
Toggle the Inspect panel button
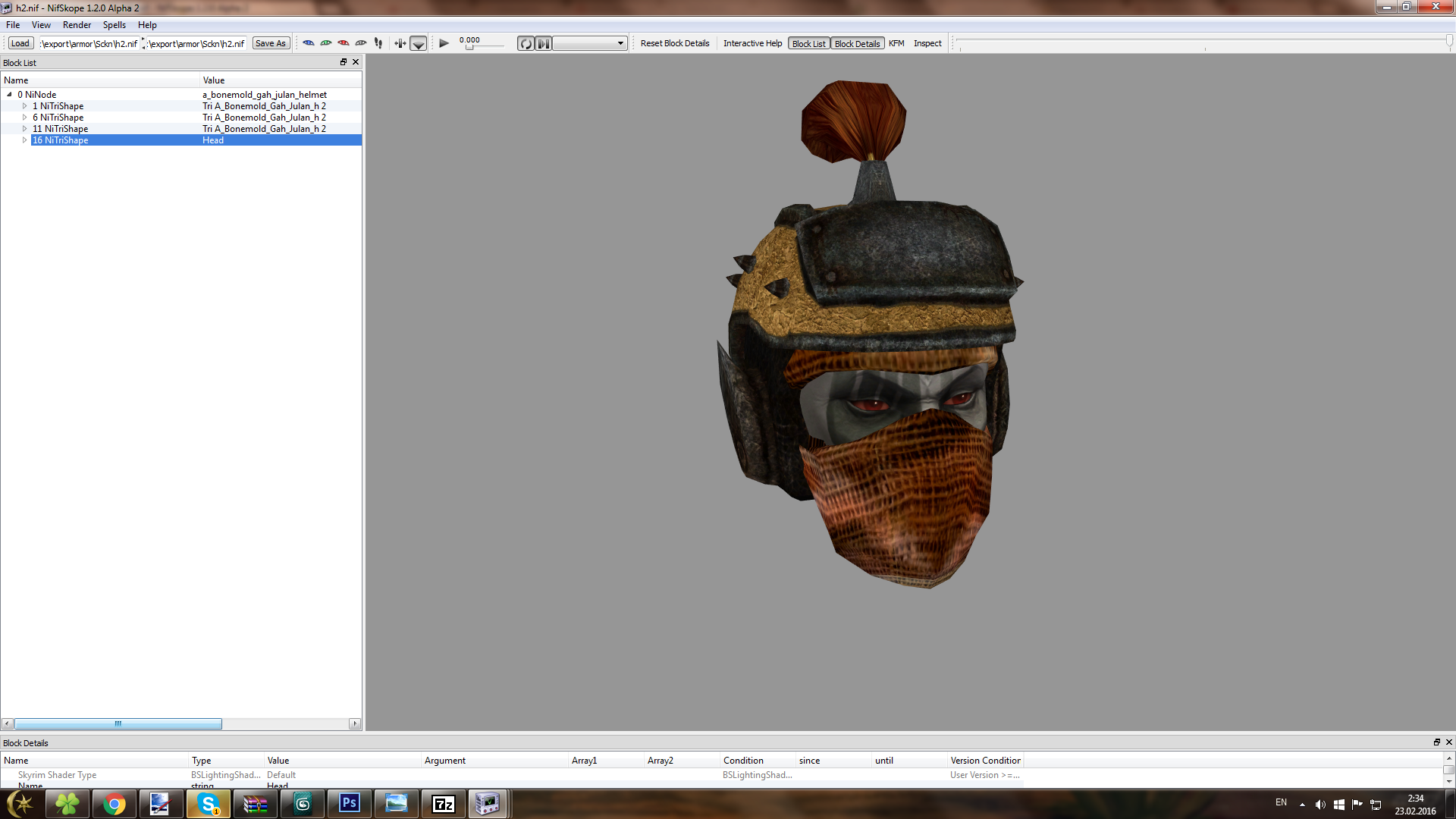click(x=927, y=43)
